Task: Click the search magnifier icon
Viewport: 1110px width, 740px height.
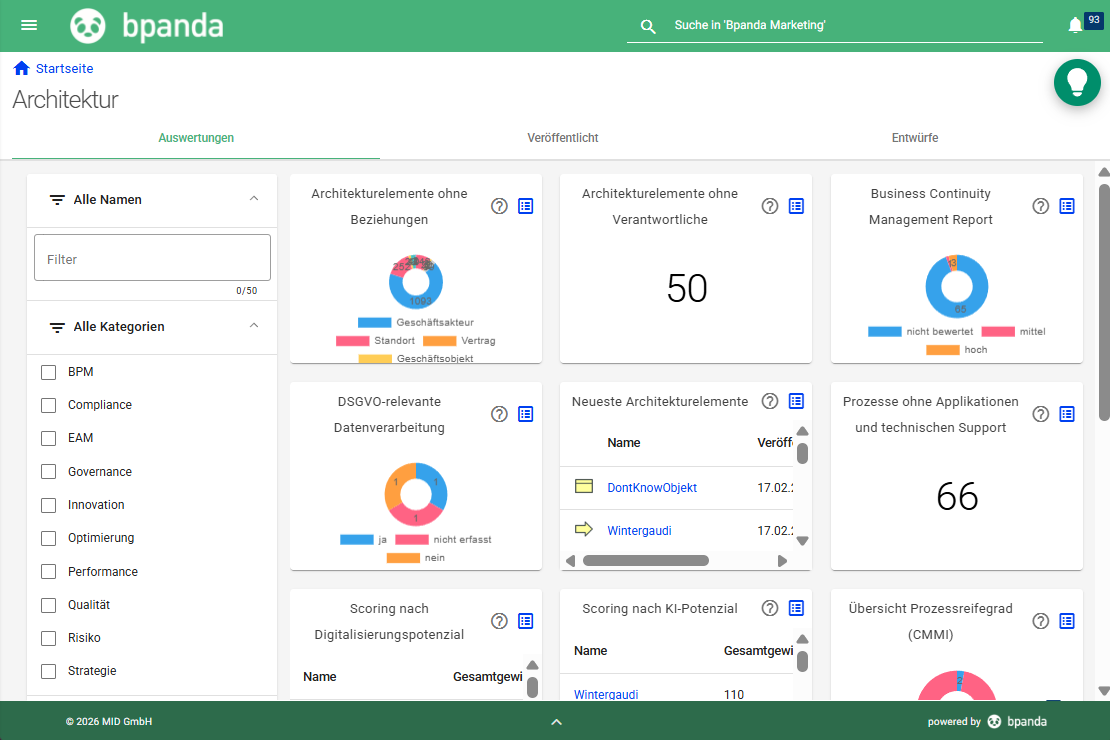Action: point(648,26)
